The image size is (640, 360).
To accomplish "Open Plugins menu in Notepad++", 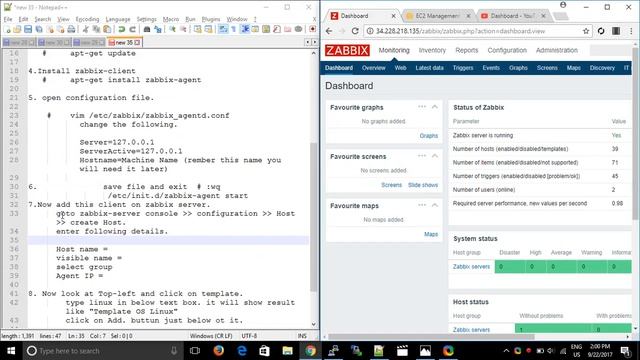I will coord(211,19).
